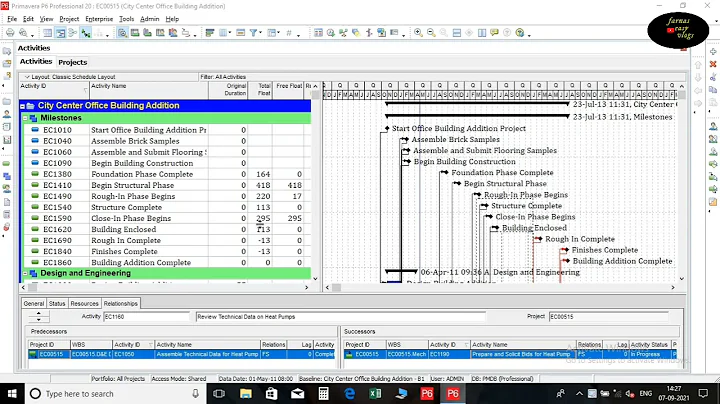Toggle the Gantt Chart view icon
Screen dimensions: 720x404
tap(60, 33)
